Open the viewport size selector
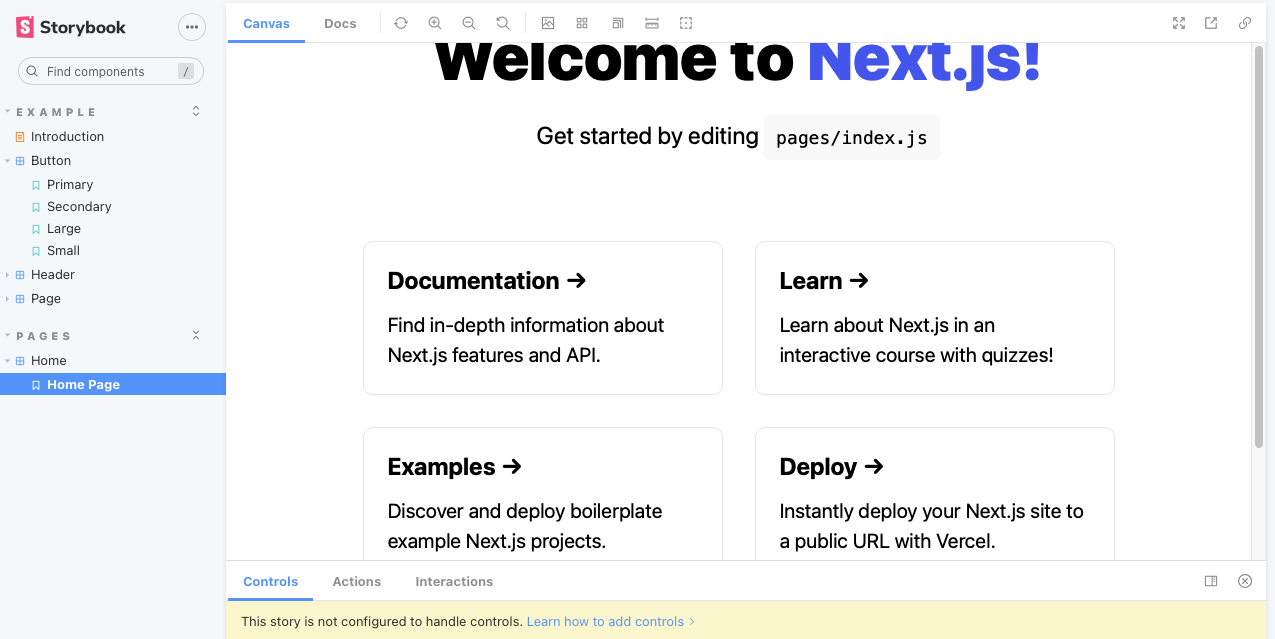Image resolution: width=1275 pixels, height=639 pixels. (x=618, y=23)
